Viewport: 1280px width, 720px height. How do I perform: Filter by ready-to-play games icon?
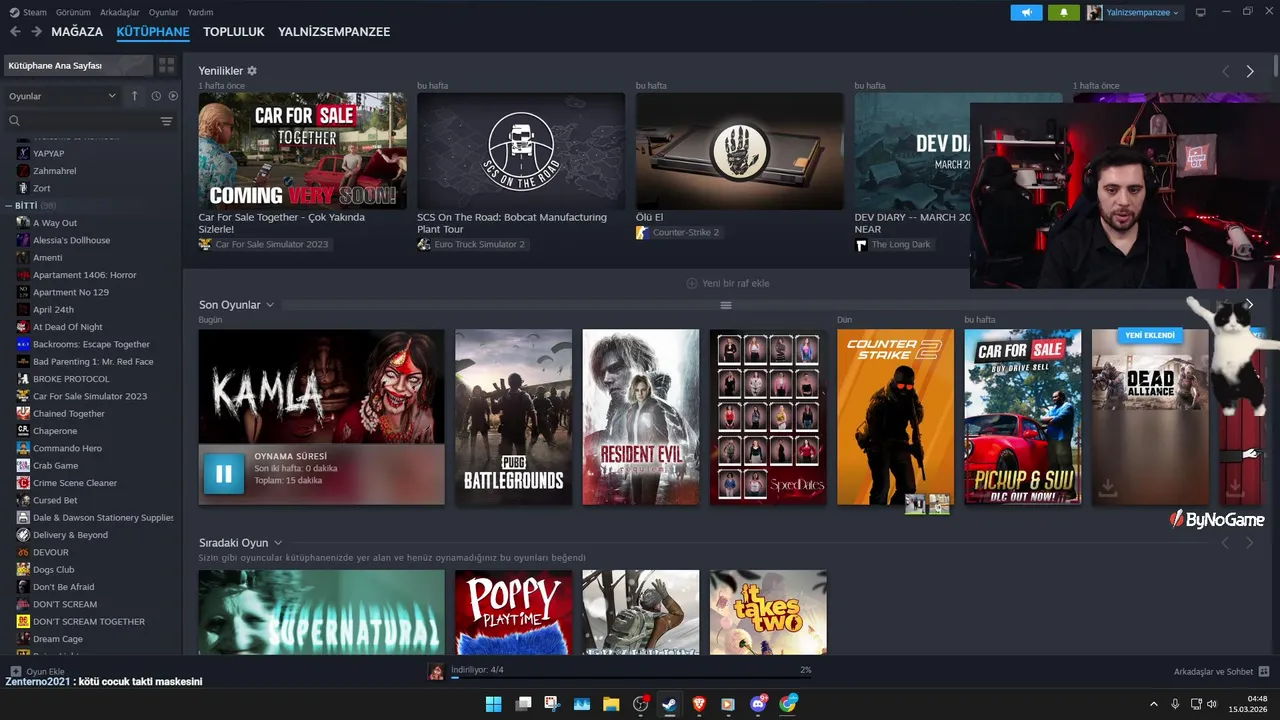click(x=173, y=96)
